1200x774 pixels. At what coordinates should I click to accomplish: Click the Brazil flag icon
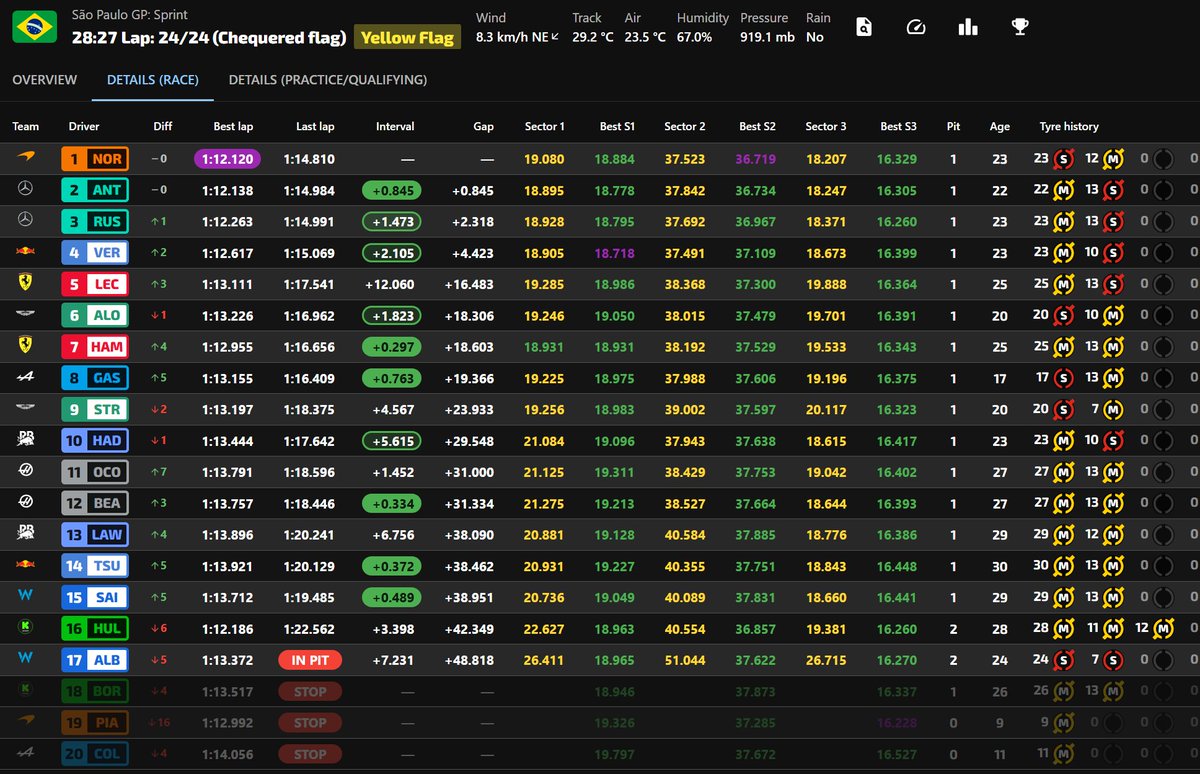[35, 27]
